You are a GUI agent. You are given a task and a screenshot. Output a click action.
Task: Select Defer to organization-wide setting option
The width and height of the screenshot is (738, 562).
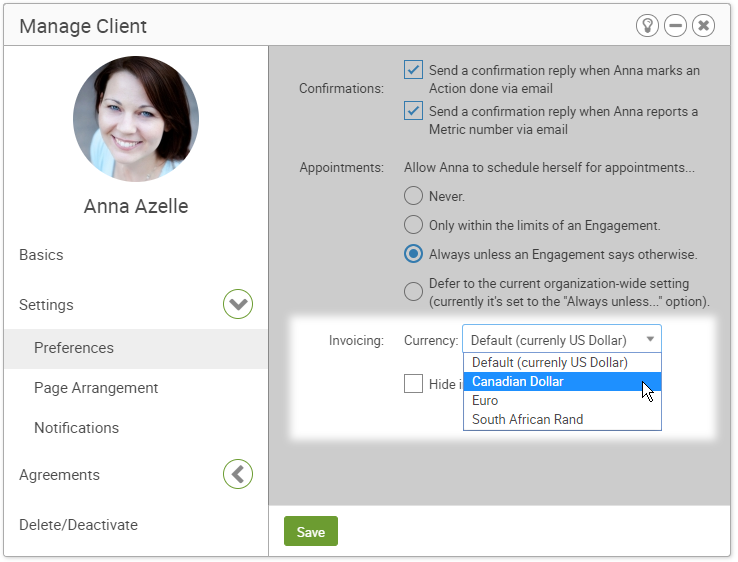tap(413, 291)
